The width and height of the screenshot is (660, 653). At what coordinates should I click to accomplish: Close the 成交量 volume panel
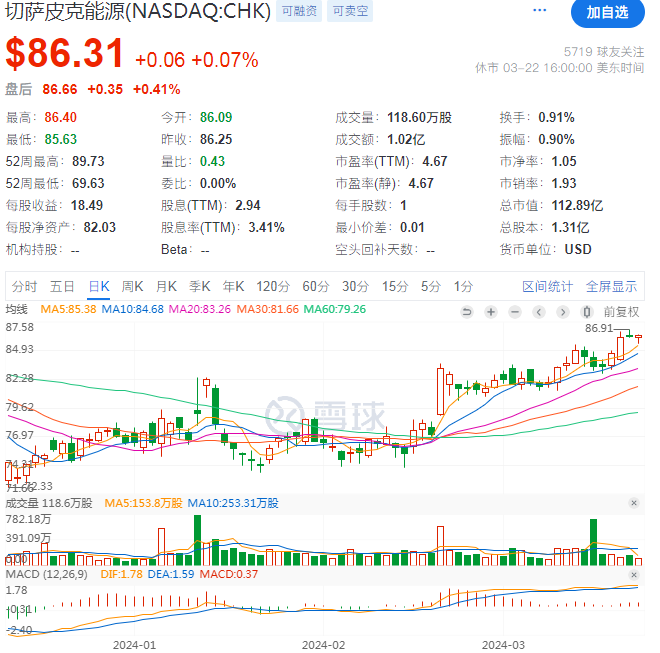(x=634, y=503)
